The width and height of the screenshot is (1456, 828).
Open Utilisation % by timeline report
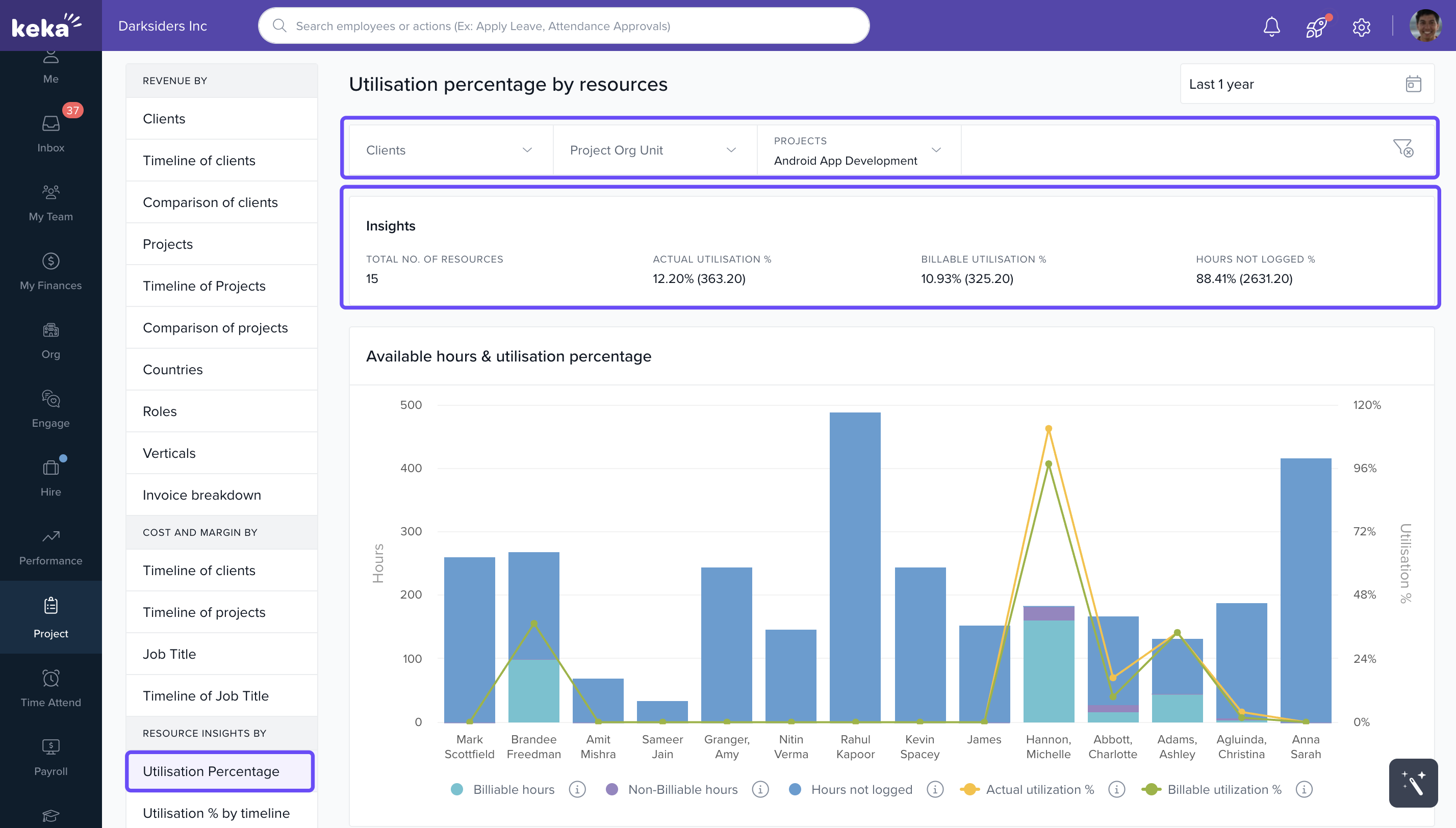(216, 813)
